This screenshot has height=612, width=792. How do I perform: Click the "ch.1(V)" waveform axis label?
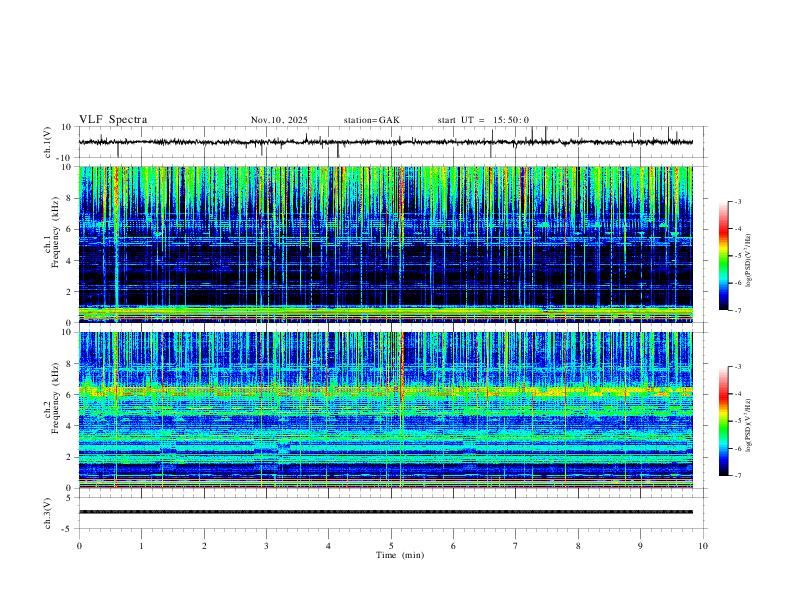click(x=48, y=142)
